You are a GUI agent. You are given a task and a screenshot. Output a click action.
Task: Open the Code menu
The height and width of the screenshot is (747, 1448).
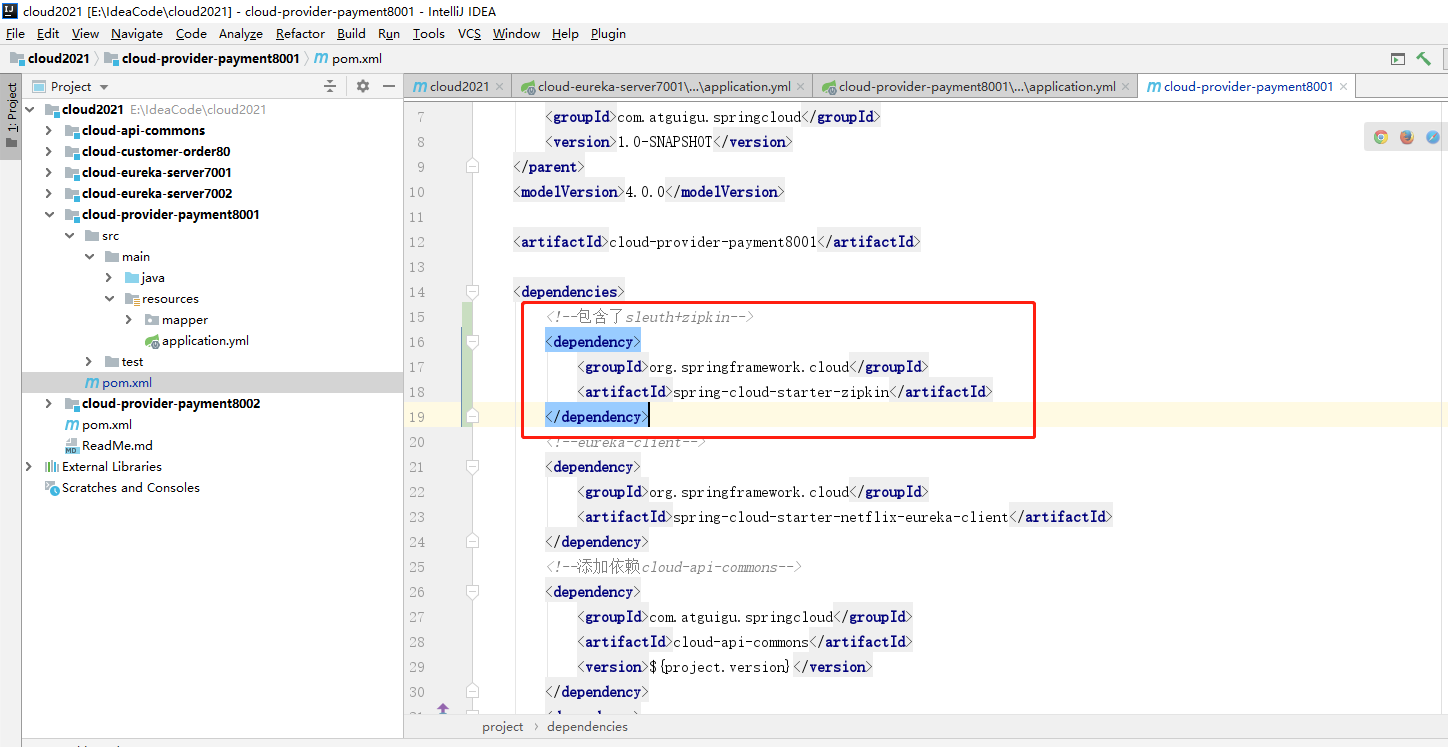point(191,33)
